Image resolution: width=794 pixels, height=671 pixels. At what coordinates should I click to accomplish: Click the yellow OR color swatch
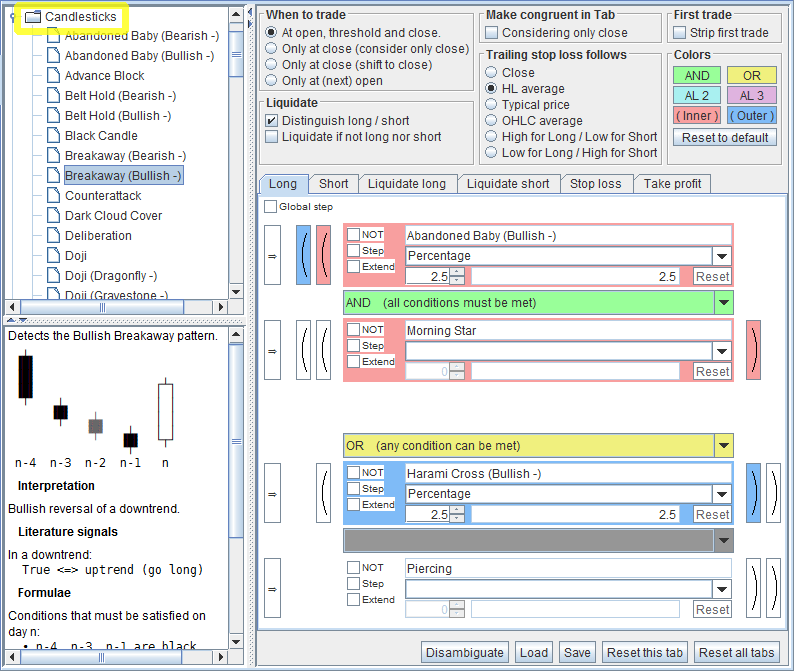coord(751,75)
